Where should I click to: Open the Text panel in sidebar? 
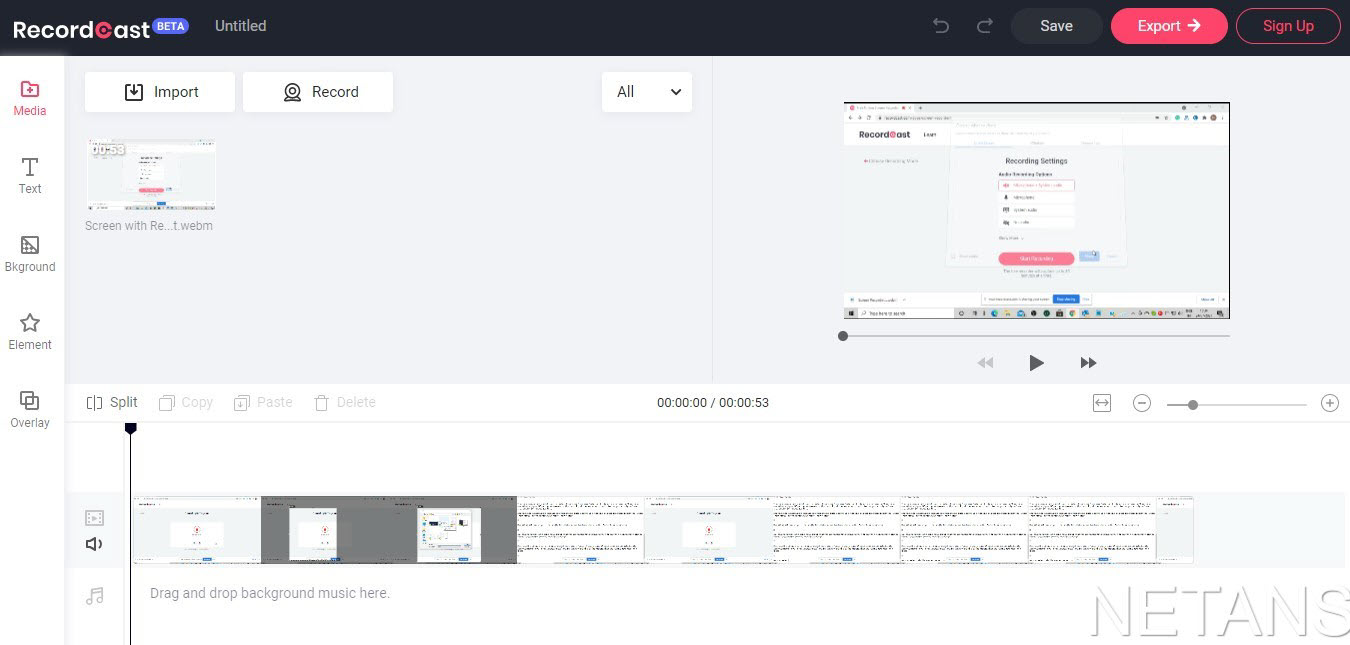30,175
